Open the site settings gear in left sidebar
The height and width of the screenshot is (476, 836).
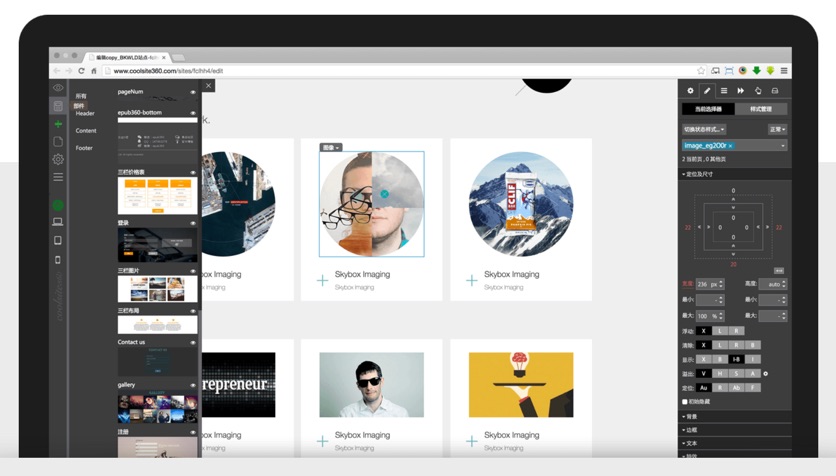[58, 159]
